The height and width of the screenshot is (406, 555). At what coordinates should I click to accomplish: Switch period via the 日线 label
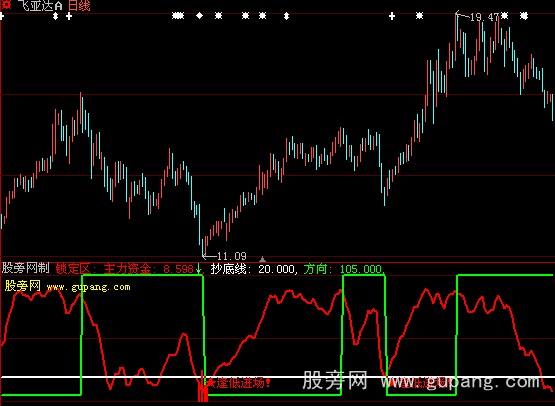click(79, 5)
